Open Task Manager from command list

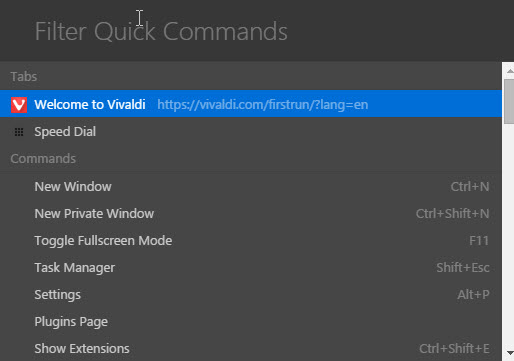(x=251, y=268)
